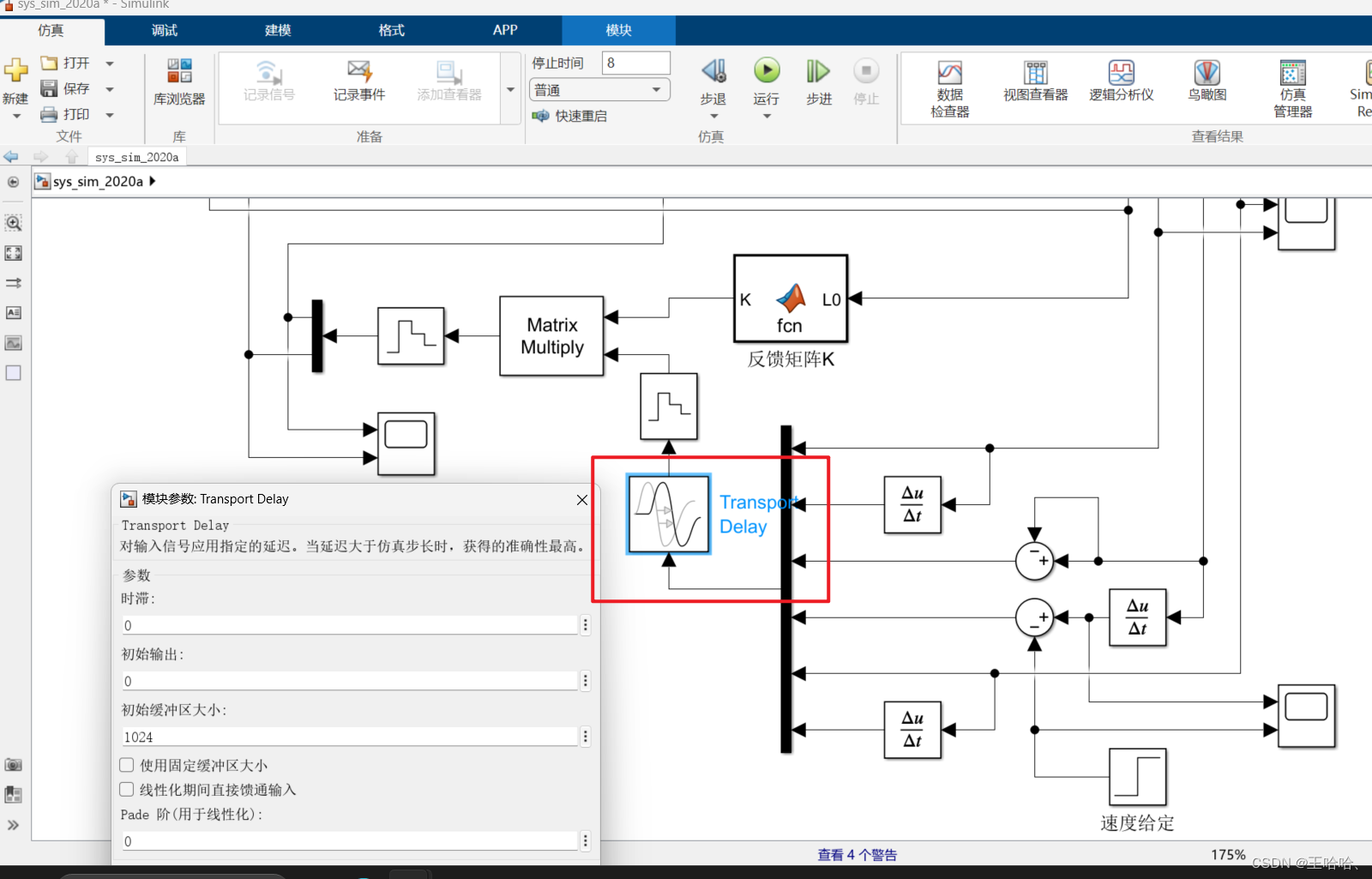Open the options menu beside buffer size field
The image size is (1372, 879).
point(586,737)
